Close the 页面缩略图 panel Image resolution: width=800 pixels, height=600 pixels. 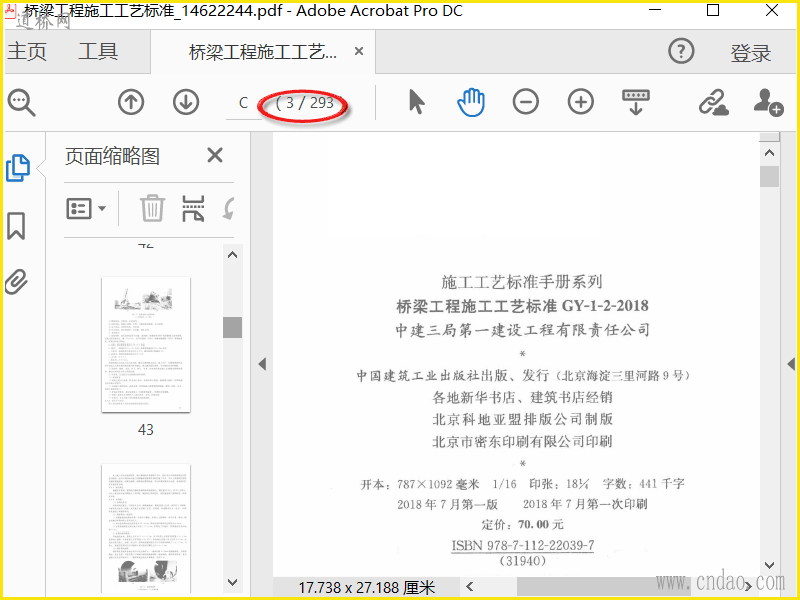pos(215,155)
